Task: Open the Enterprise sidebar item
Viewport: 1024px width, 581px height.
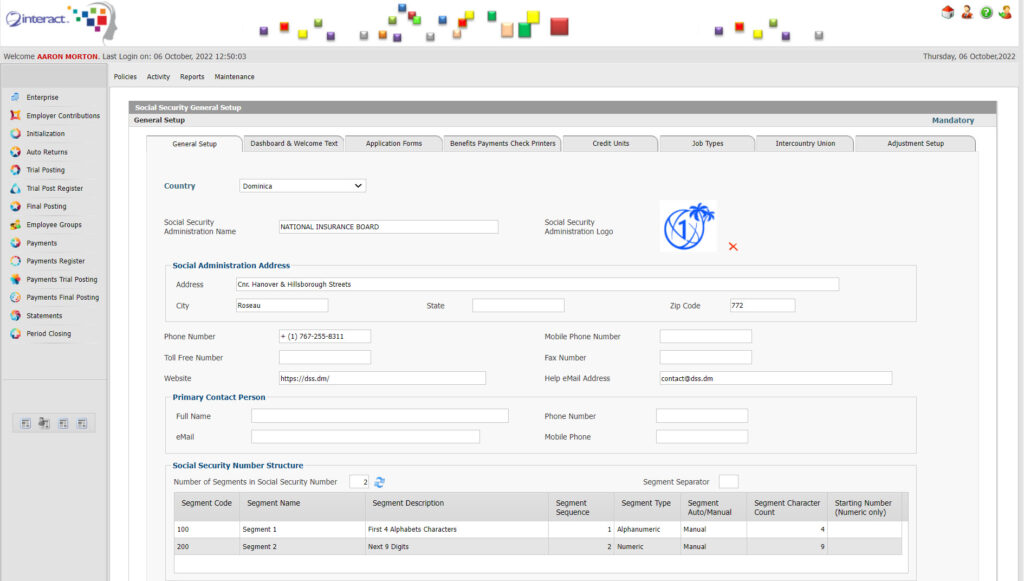Action: (x=42, y=97)
